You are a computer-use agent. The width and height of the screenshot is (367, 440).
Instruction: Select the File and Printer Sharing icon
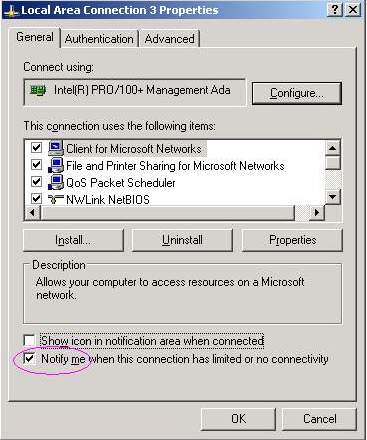click(x=56, y=165)
